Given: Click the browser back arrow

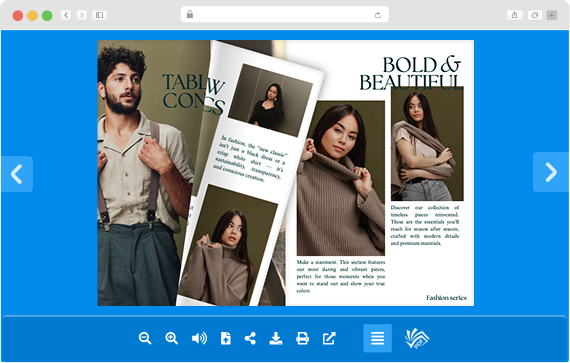Looking at the screenshot, I should [x=66, y=15].
